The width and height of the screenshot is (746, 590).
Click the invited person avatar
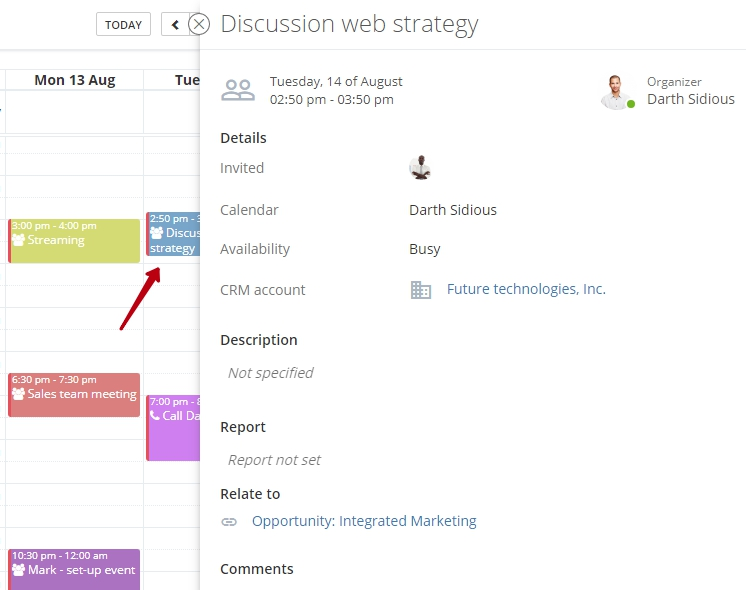click(420, 168)
